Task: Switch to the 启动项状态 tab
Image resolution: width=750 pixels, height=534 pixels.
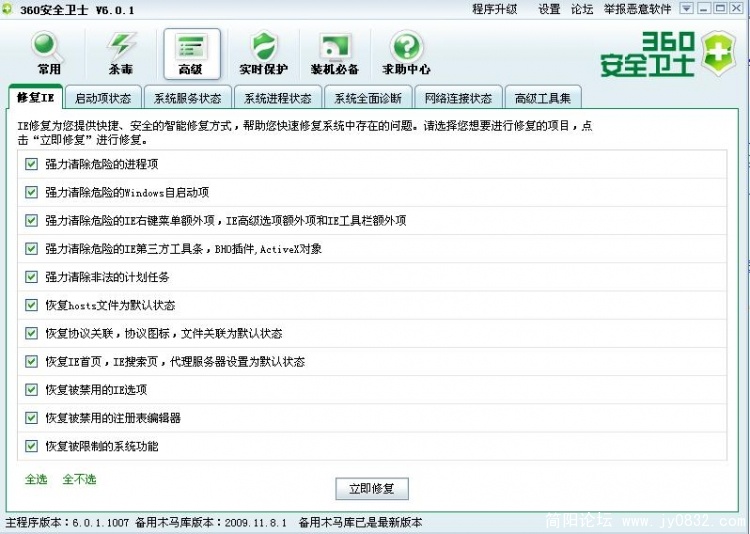Action: click(x=103, y=99)
